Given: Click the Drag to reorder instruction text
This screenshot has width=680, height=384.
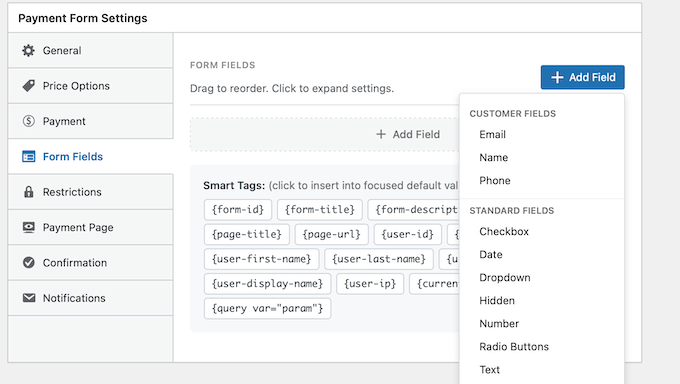Looking at the screenshot, I should [x=292, y=89].
